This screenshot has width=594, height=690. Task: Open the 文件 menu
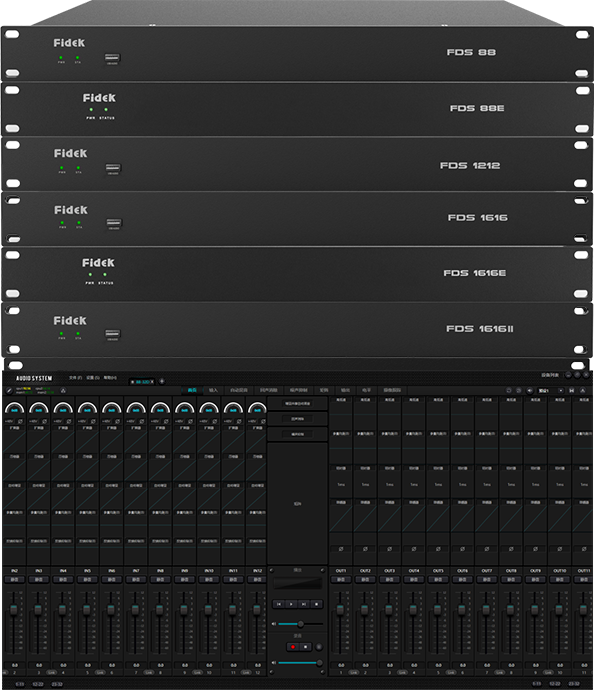(x=75, y=378)
